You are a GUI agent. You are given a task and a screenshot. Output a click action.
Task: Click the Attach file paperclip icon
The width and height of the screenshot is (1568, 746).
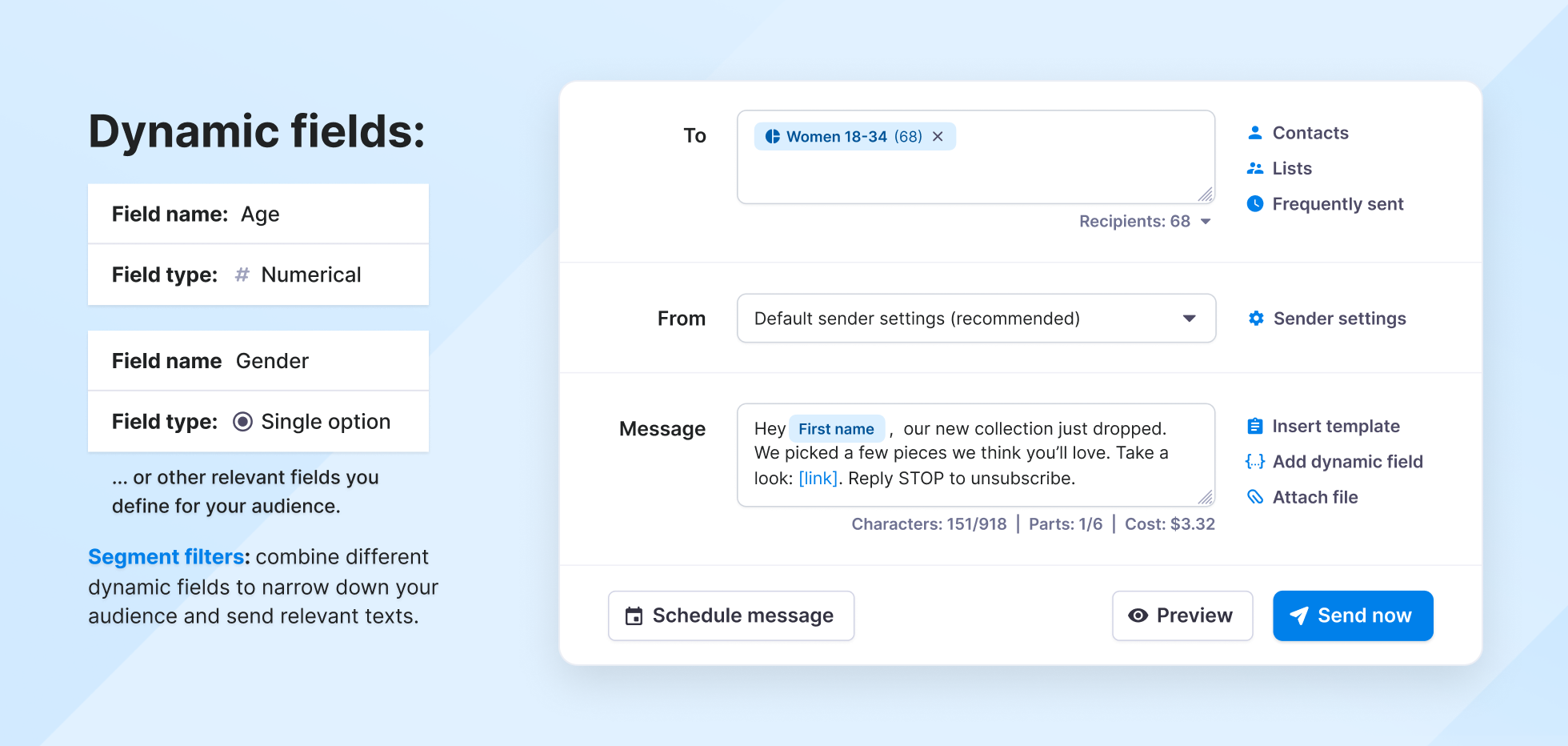tap(1255, 497)
